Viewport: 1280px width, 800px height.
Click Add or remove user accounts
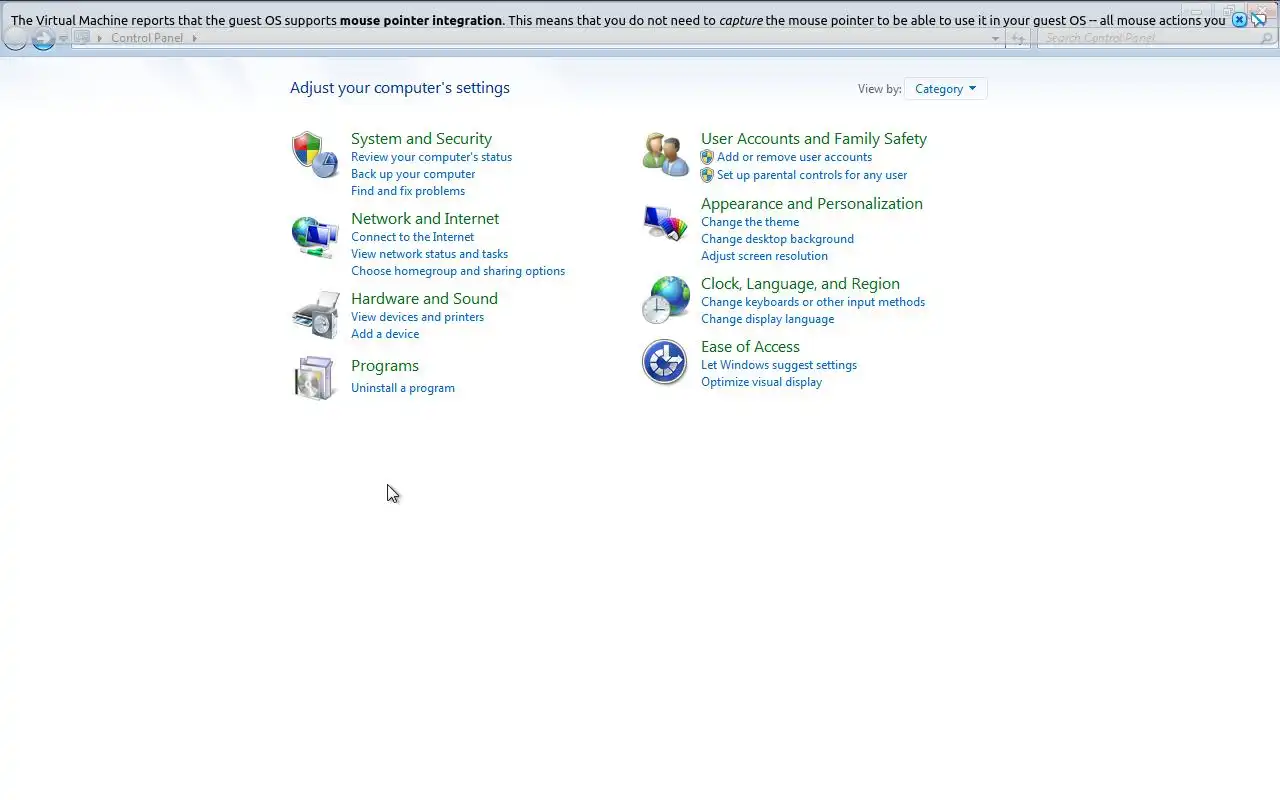coord(794,157)
